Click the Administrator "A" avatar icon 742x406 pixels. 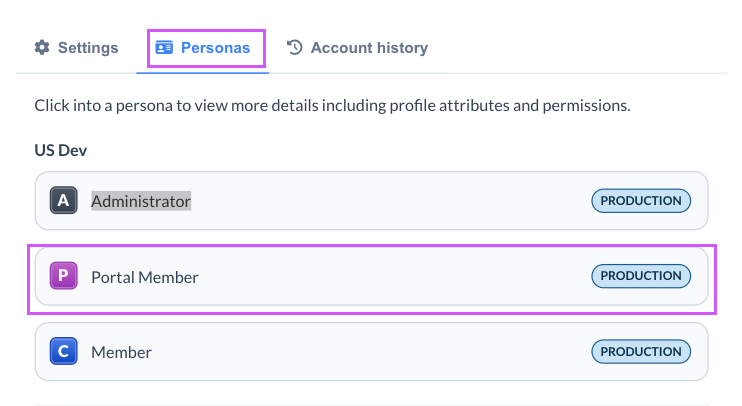64,201
